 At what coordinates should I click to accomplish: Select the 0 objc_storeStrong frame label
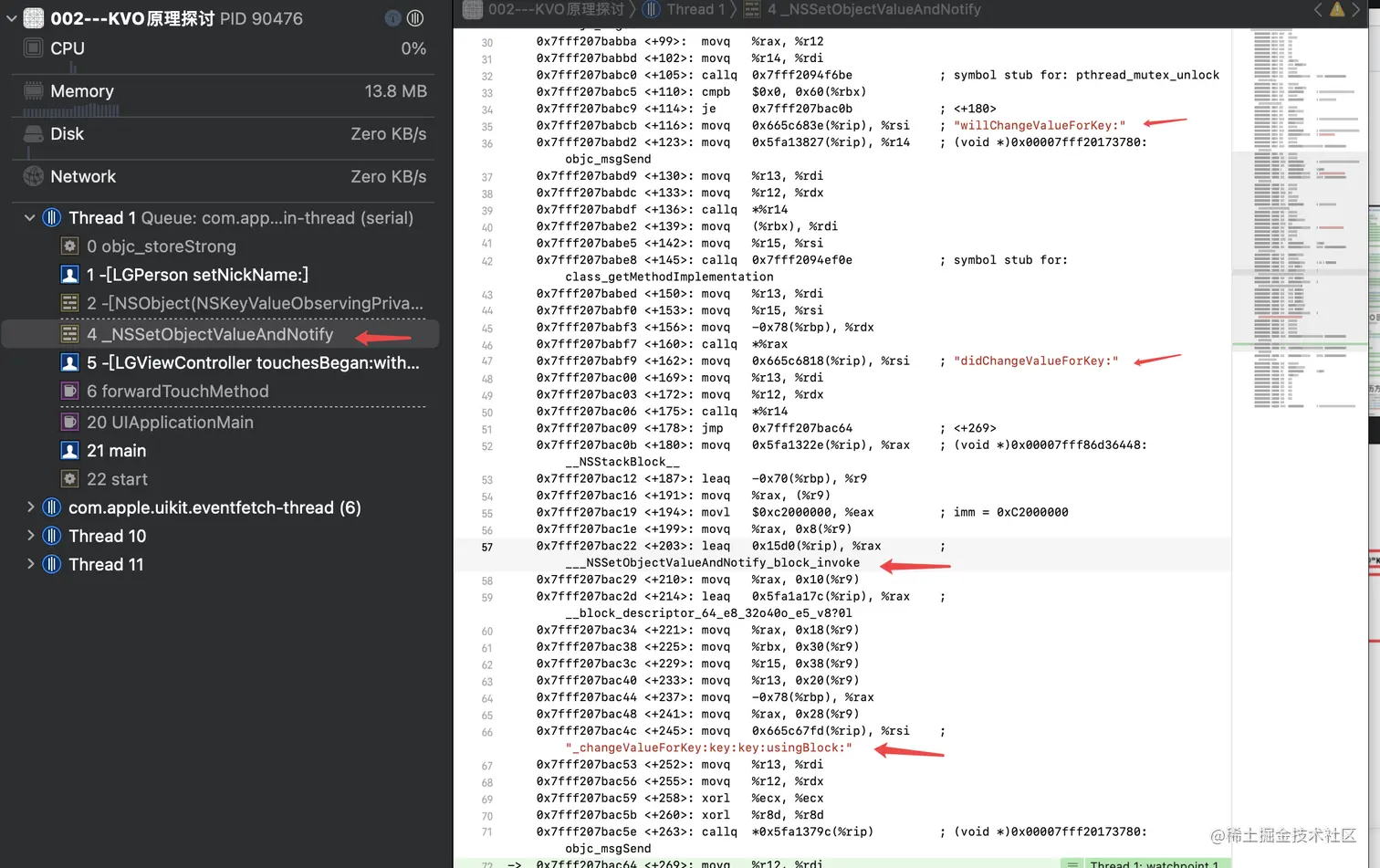click(x=161, y=246)
